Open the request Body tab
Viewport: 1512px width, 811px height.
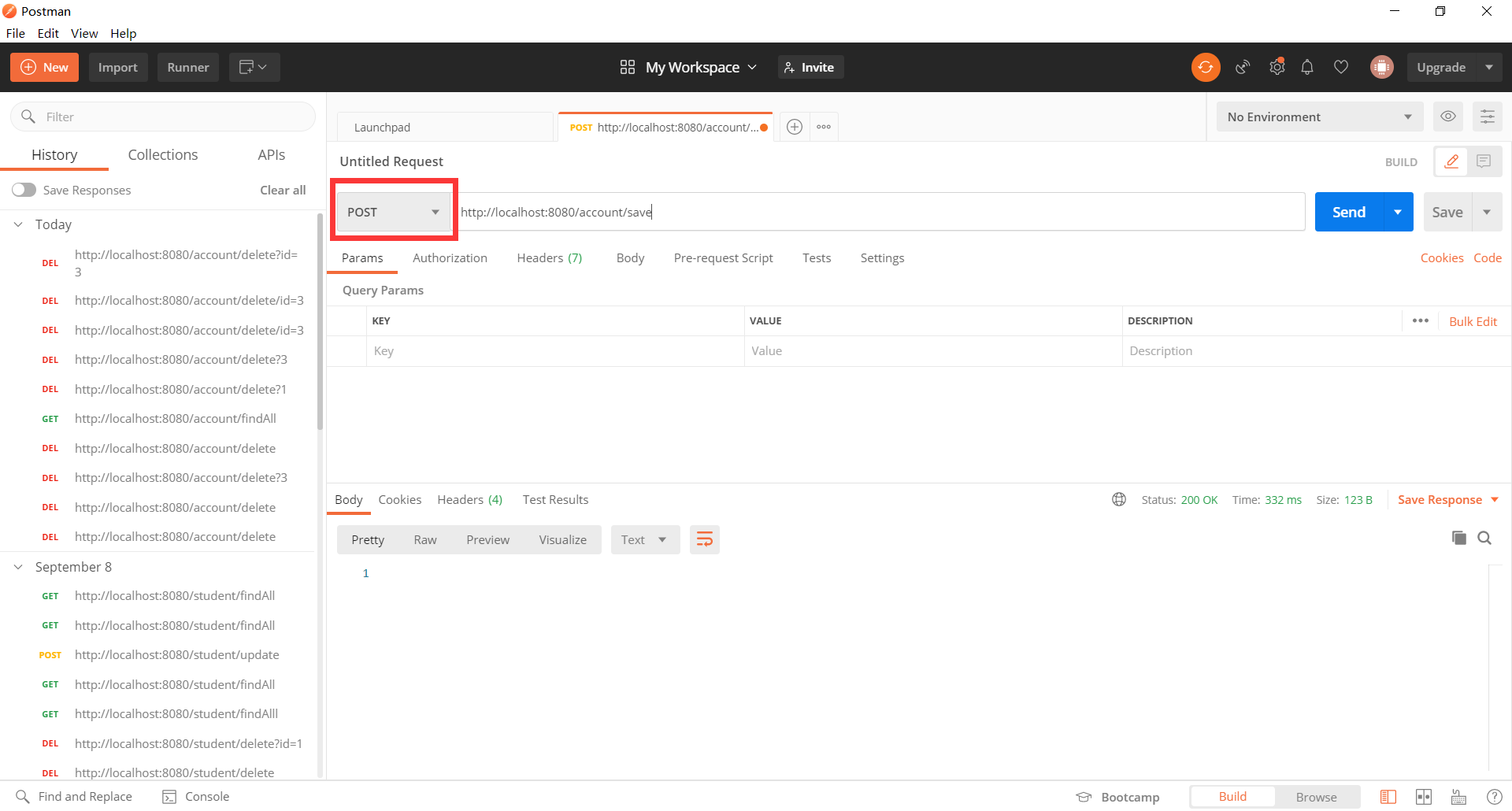(630, 257)
